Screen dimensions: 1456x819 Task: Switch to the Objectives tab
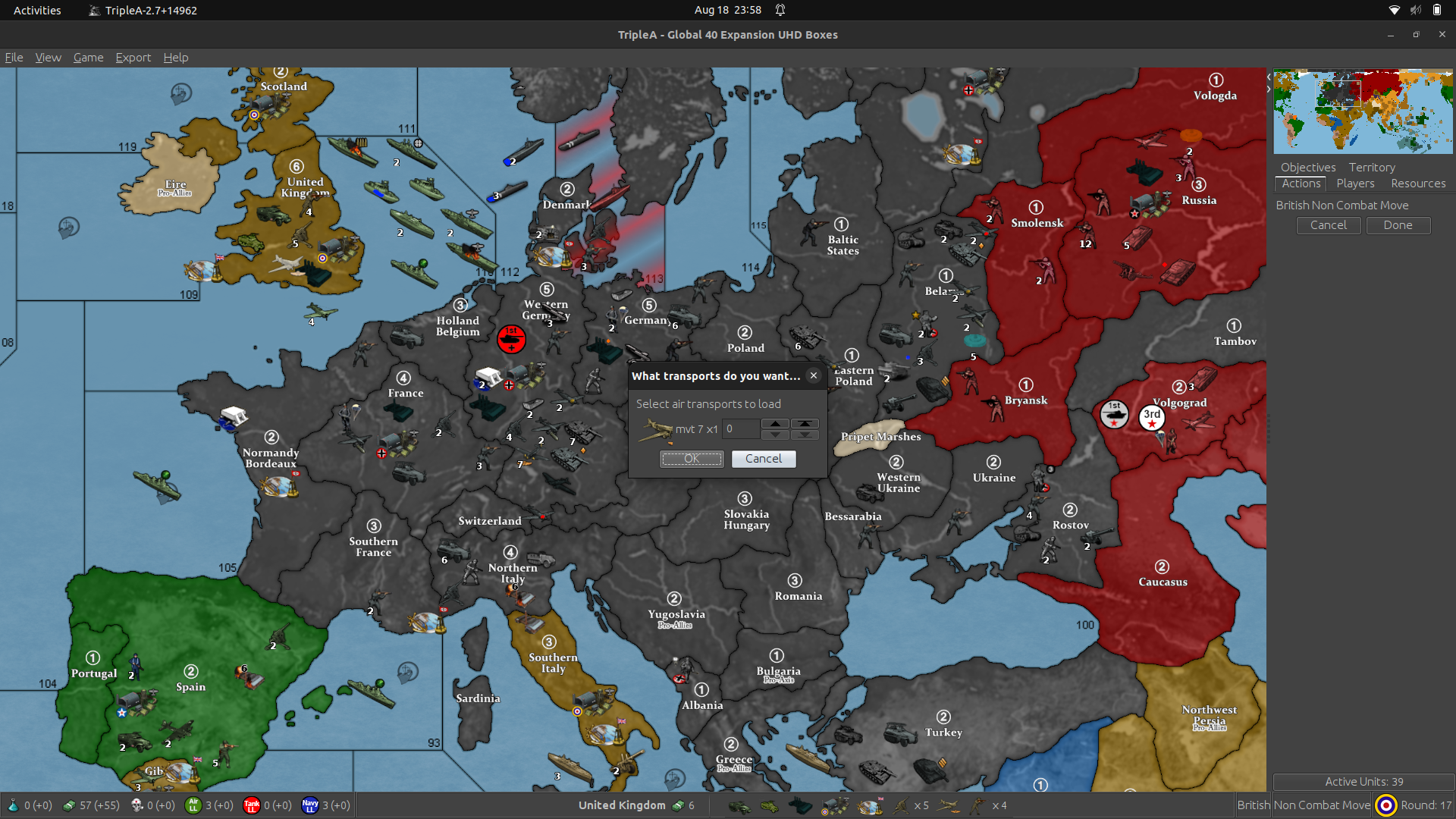pyautogui.click(x=1308, y=168)
